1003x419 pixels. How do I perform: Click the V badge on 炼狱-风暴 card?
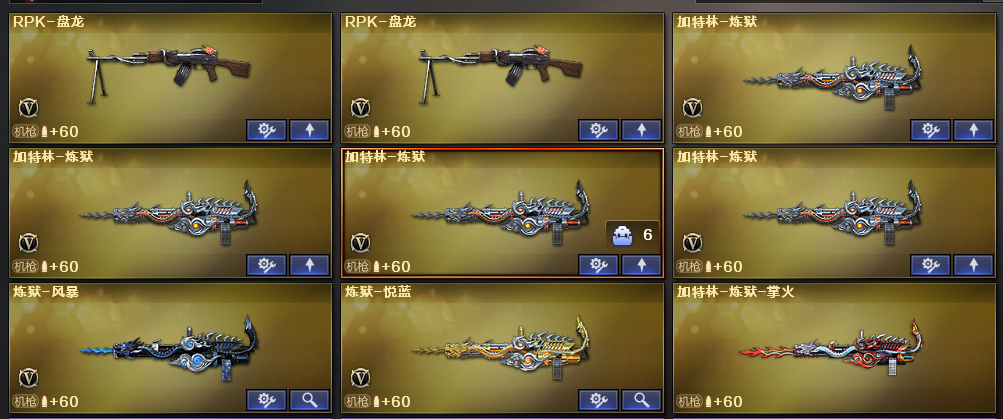(28, 377)
